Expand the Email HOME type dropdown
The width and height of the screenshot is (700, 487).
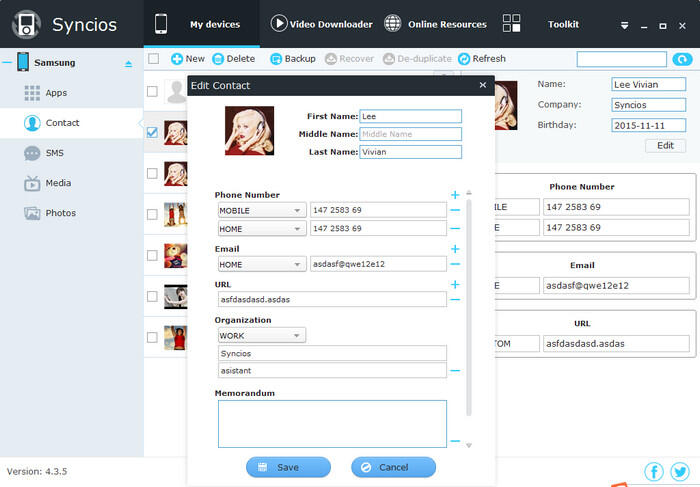point(261,265)
